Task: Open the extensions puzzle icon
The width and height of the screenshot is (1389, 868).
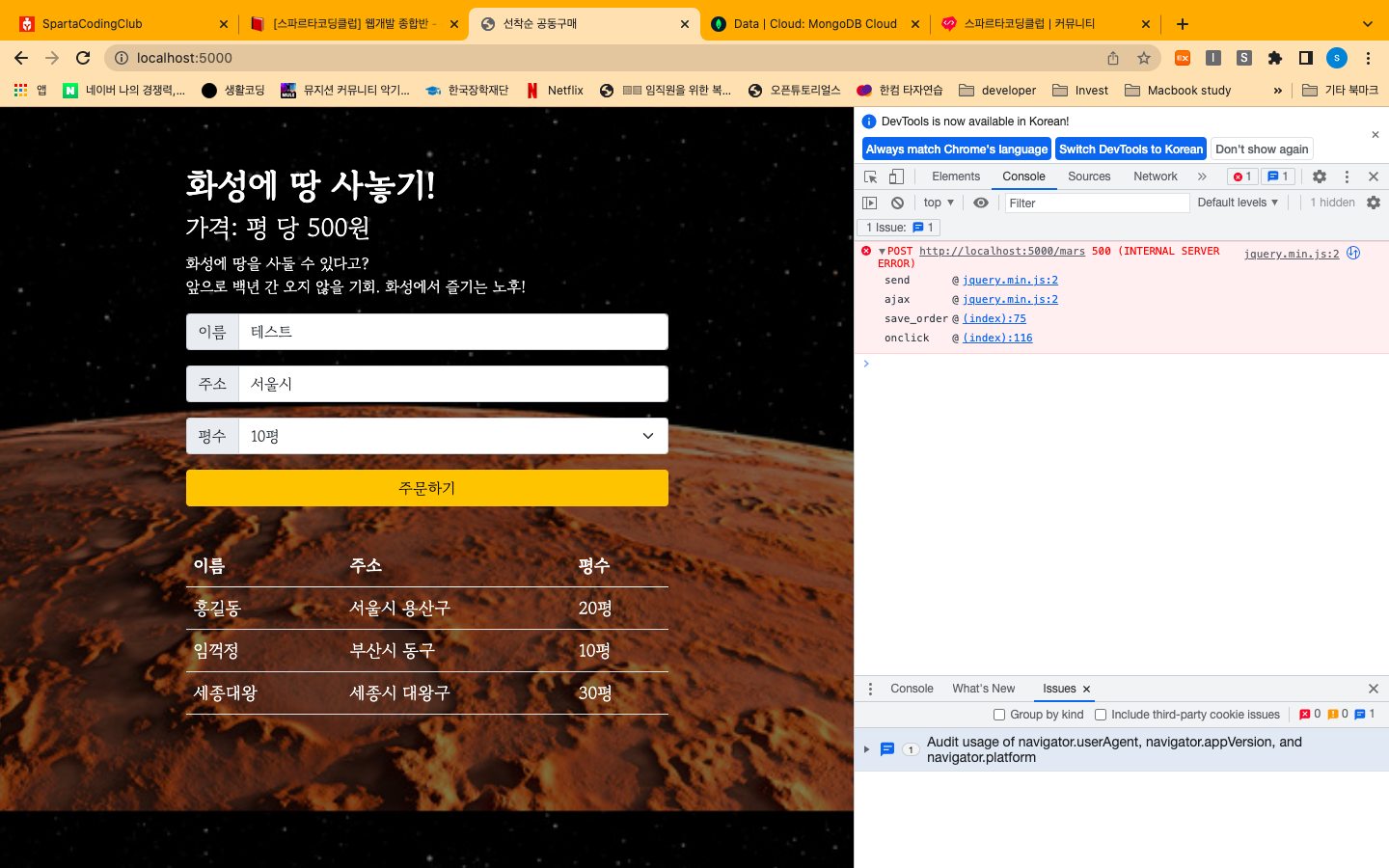Action: [1275, 58]
